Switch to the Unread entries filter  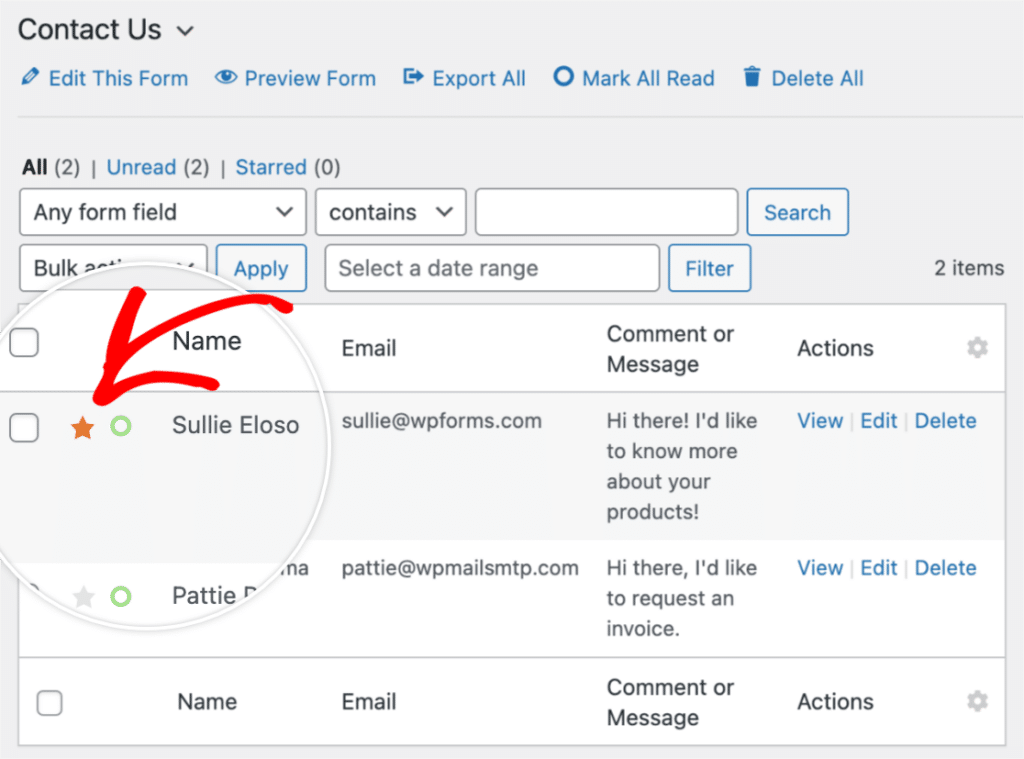click(x=141, y=167)
